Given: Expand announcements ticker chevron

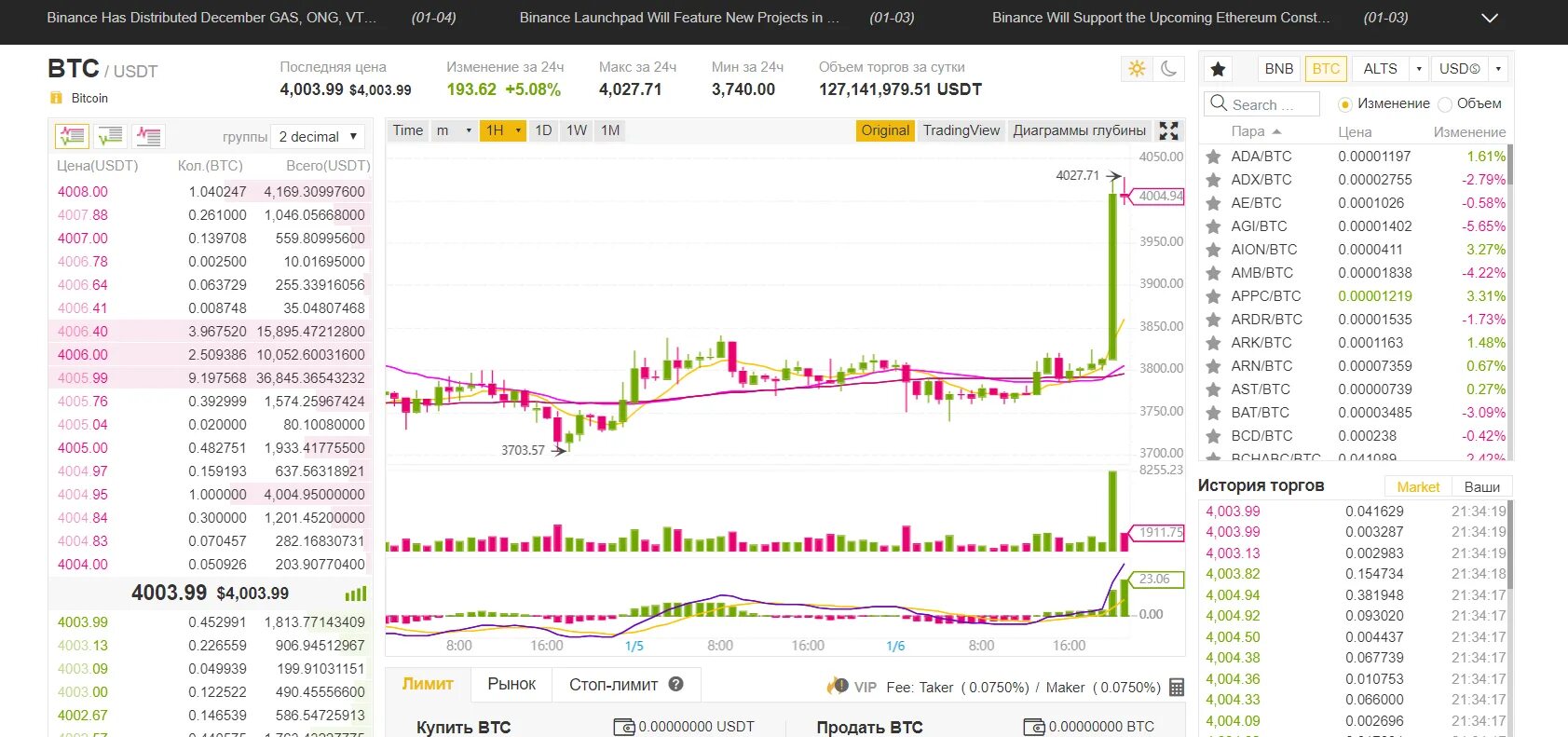Looking at the screenshot, I should tap(1490, 18).
